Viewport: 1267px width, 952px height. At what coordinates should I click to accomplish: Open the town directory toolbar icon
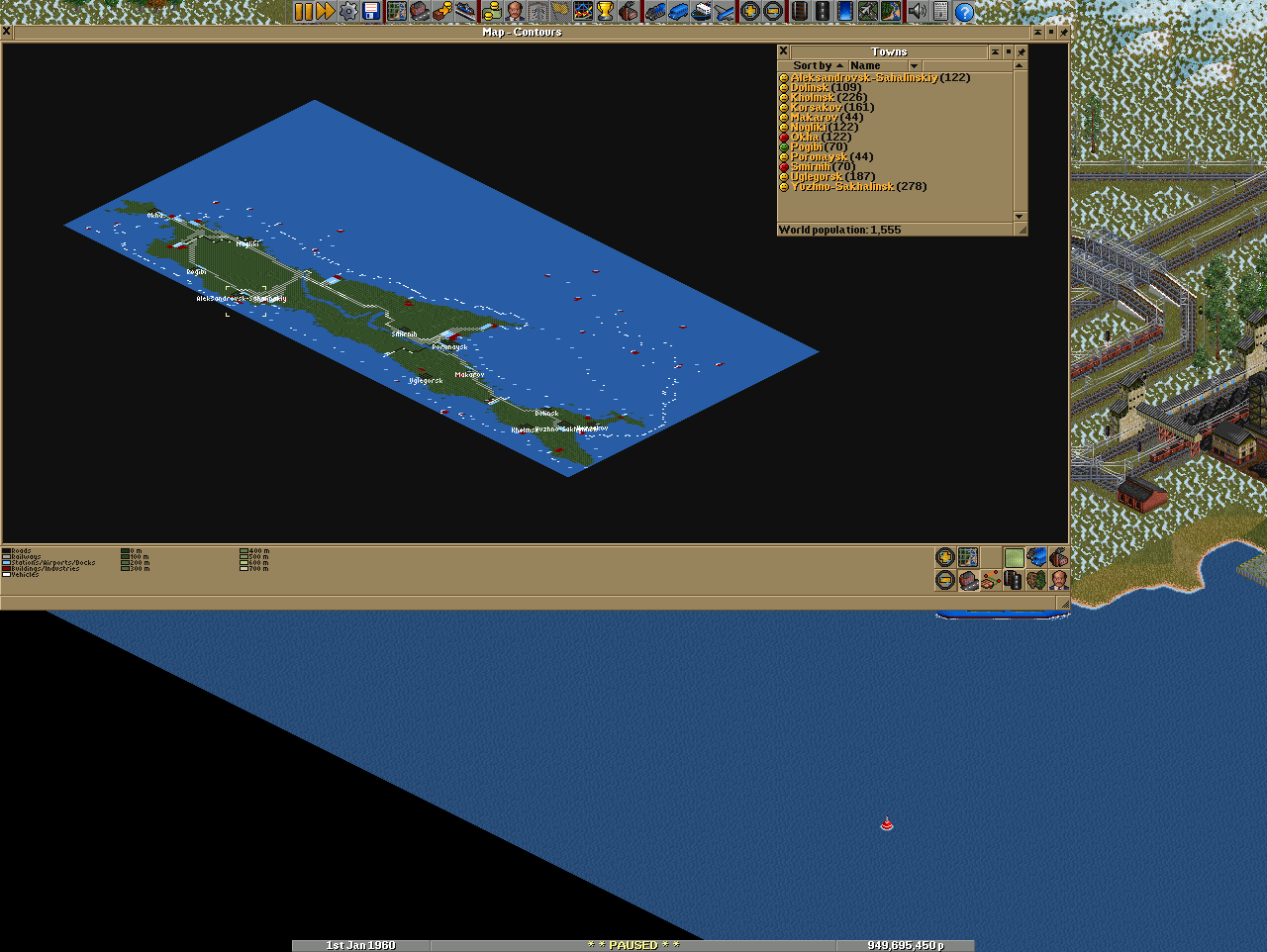[420, 12]
